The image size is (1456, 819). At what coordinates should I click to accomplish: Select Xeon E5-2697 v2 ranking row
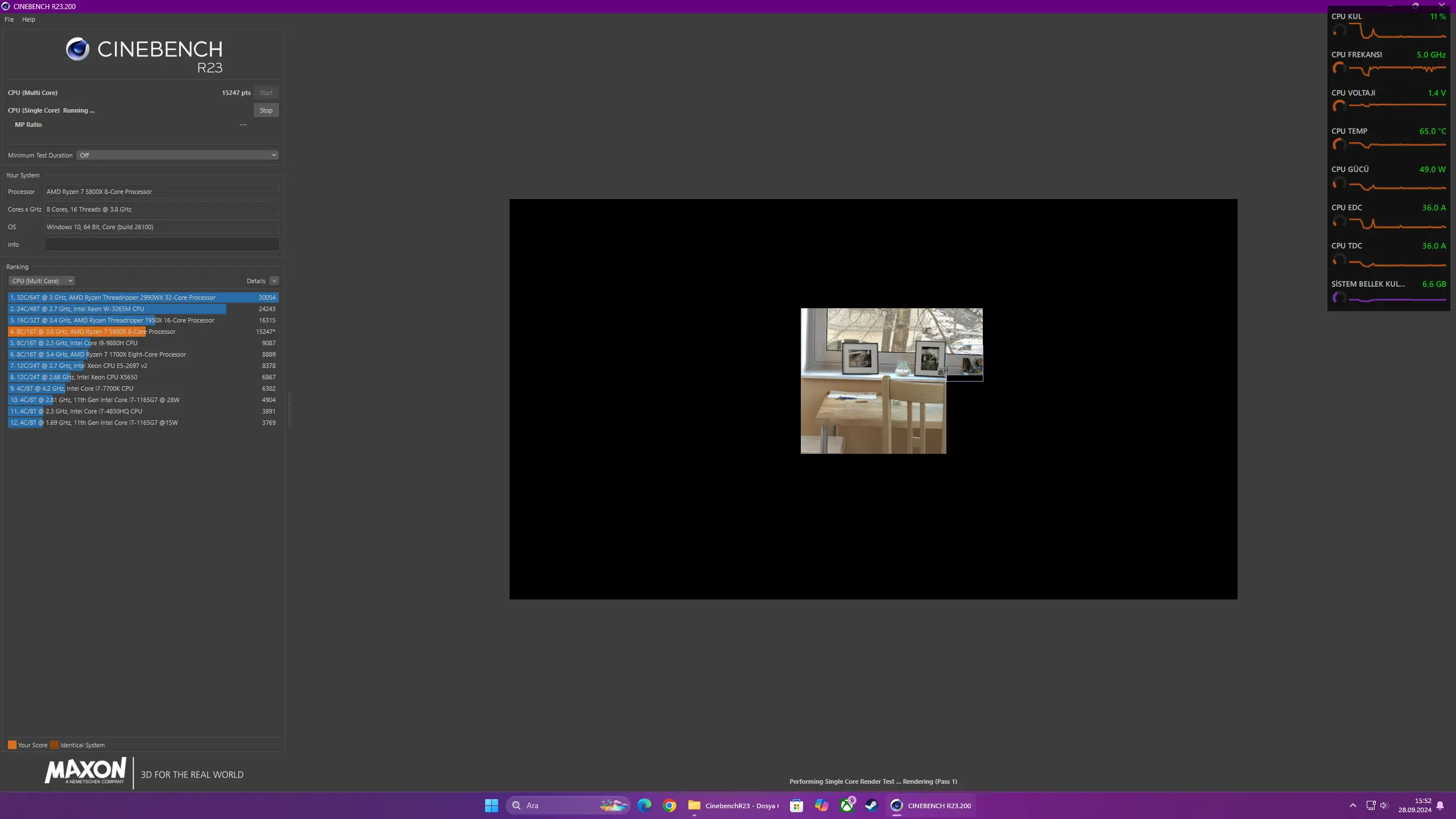pyautogui.click(x=143, y=366)
